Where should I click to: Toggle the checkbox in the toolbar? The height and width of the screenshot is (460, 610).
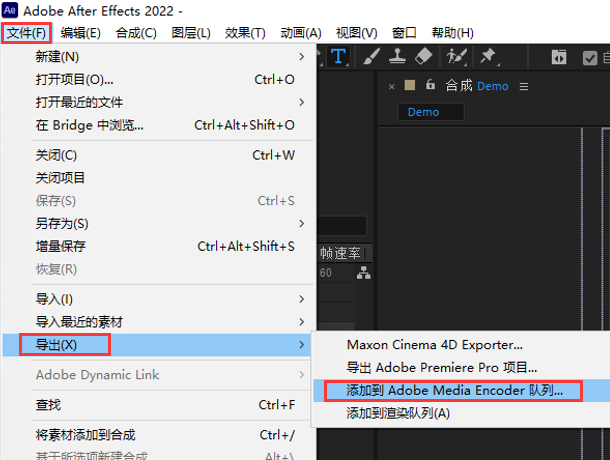pyautogui.click(x=590, y=58)
